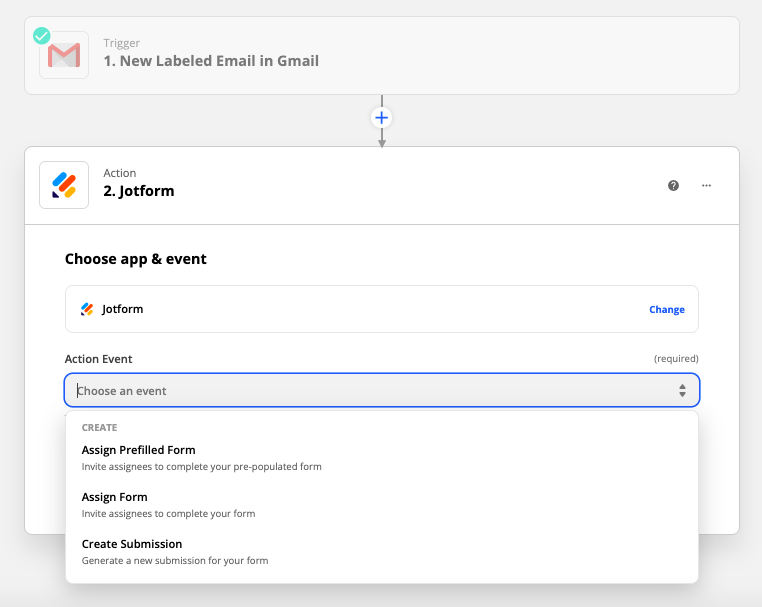Click the Gmail icon in trigger step
The width and height of the screenshot is (762, 607).
pyautogui.click(x=64, y=56)
